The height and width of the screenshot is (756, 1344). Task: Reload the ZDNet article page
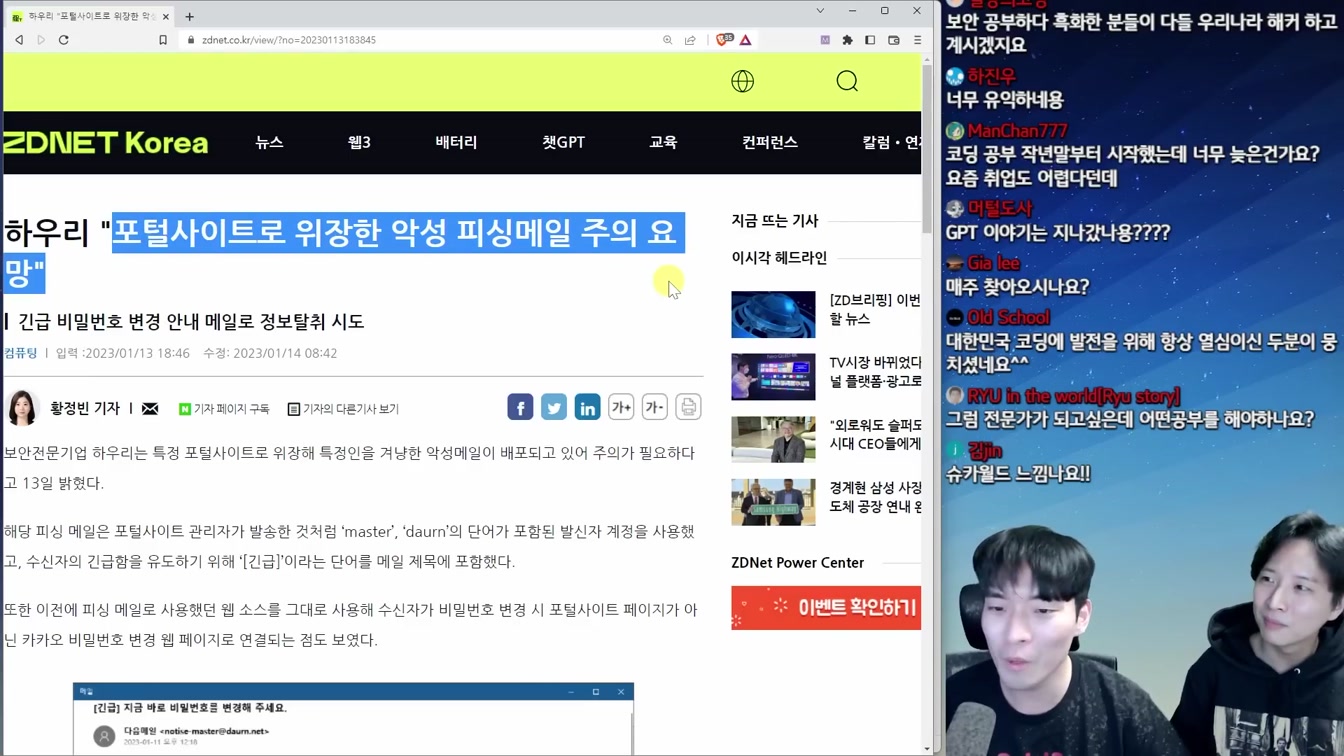64,40
